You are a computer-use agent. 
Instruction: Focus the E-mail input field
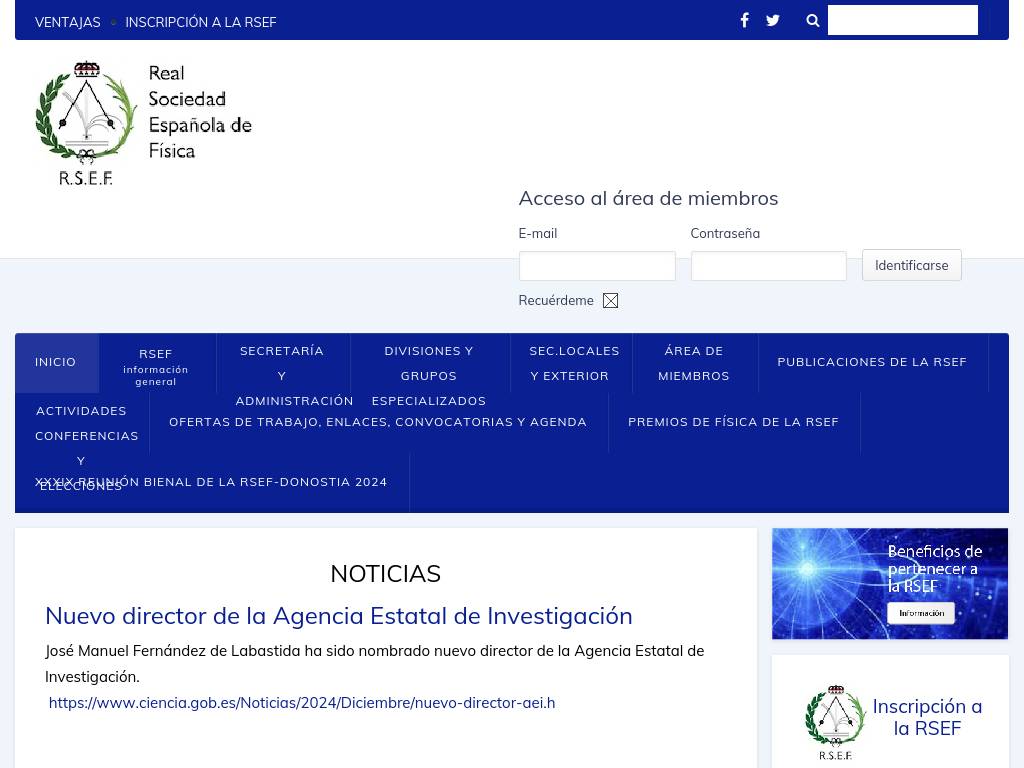coord(597,266)
